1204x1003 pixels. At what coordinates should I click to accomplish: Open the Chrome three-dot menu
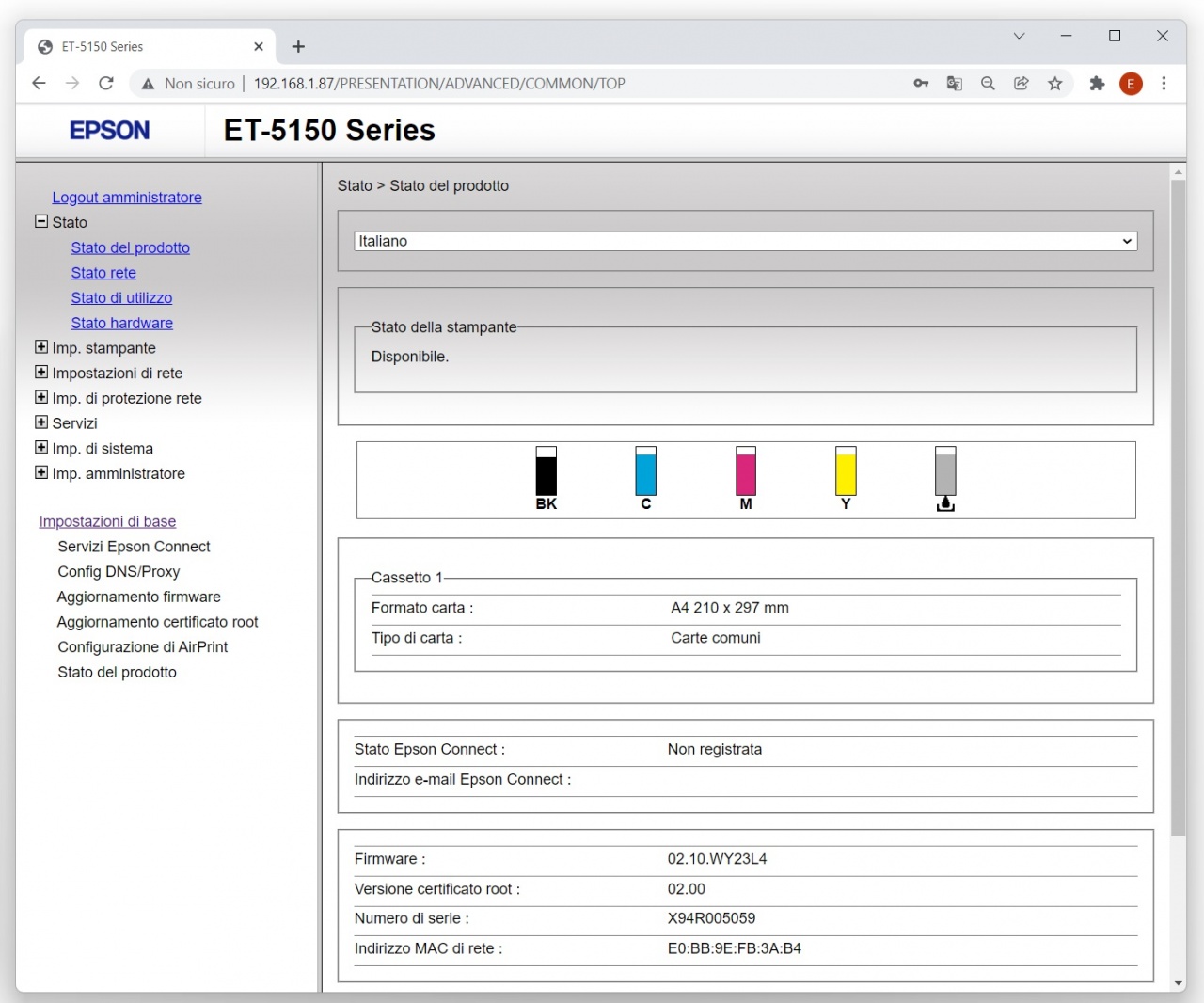(x=1164, y=83)
